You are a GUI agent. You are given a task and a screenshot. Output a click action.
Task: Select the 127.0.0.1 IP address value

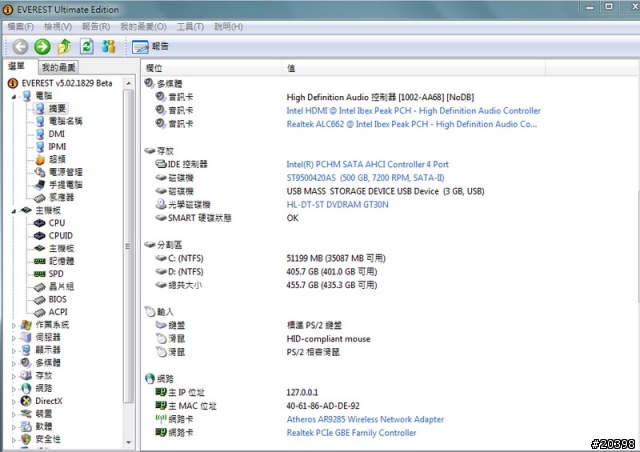(x=302, y=392)
